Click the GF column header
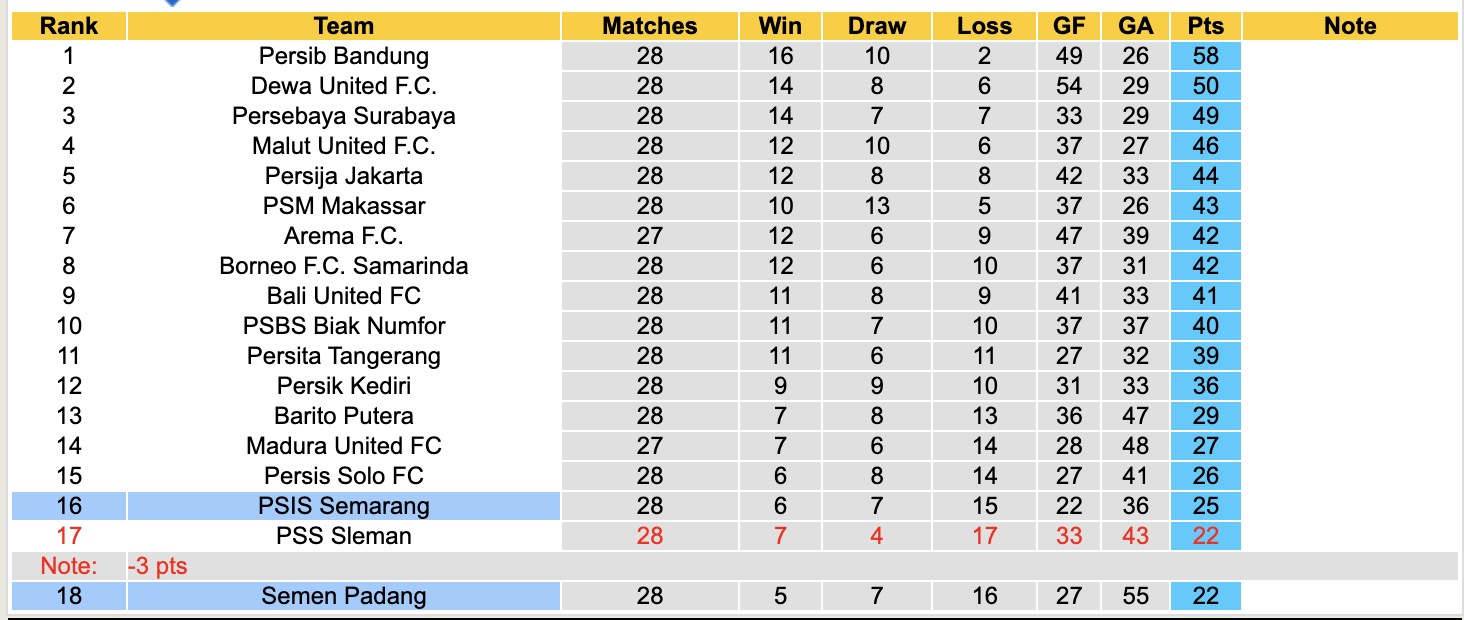1464x620 pixels. (1069, 27)
